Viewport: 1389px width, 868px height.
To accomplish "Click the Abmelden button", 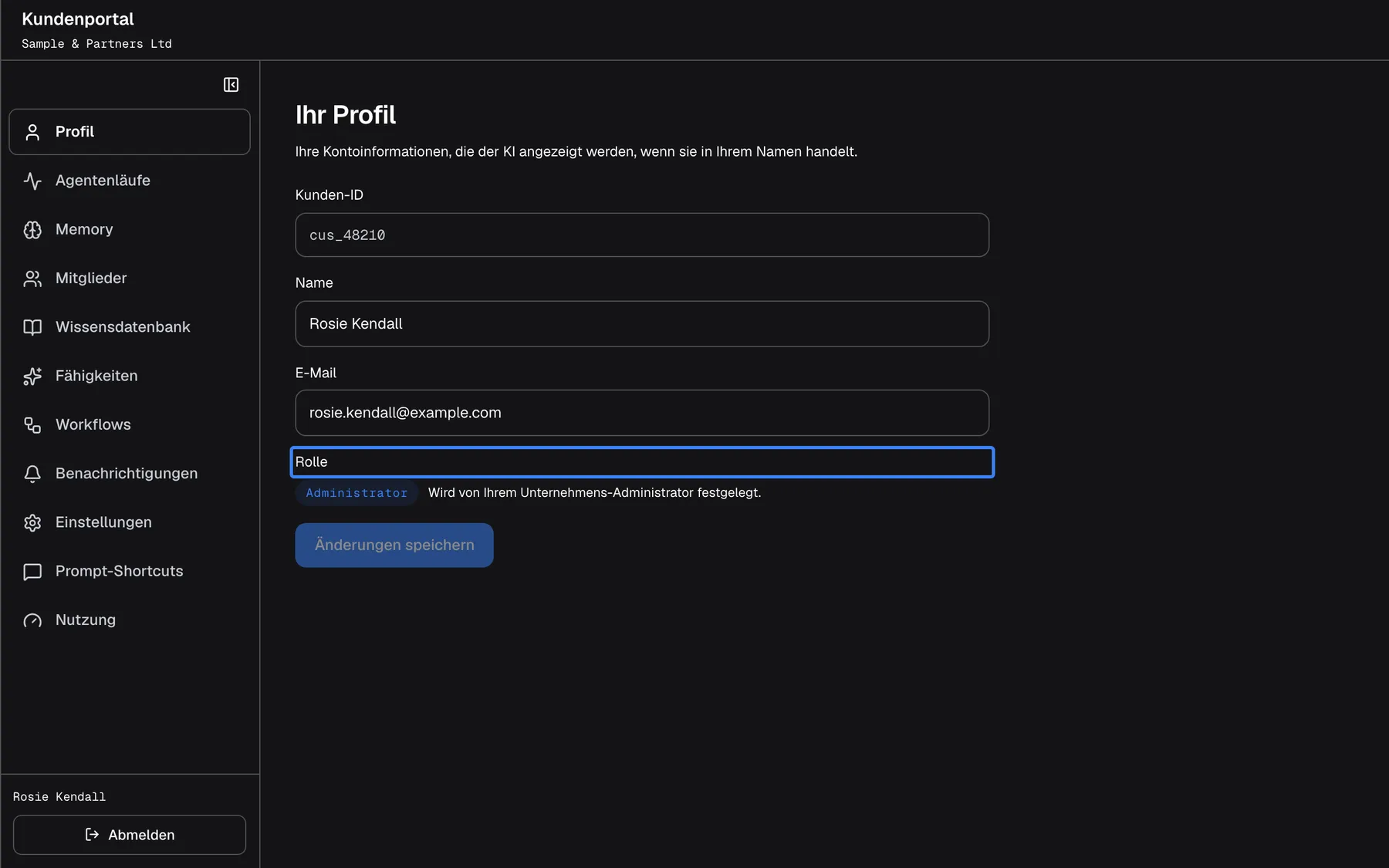I will 130,835.
